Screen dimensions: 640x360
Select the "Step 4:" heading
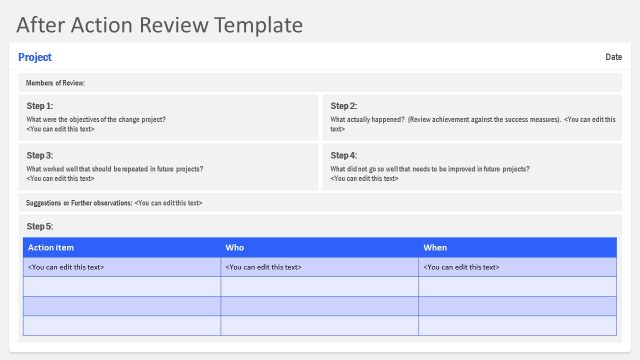(x=344, y=155)
